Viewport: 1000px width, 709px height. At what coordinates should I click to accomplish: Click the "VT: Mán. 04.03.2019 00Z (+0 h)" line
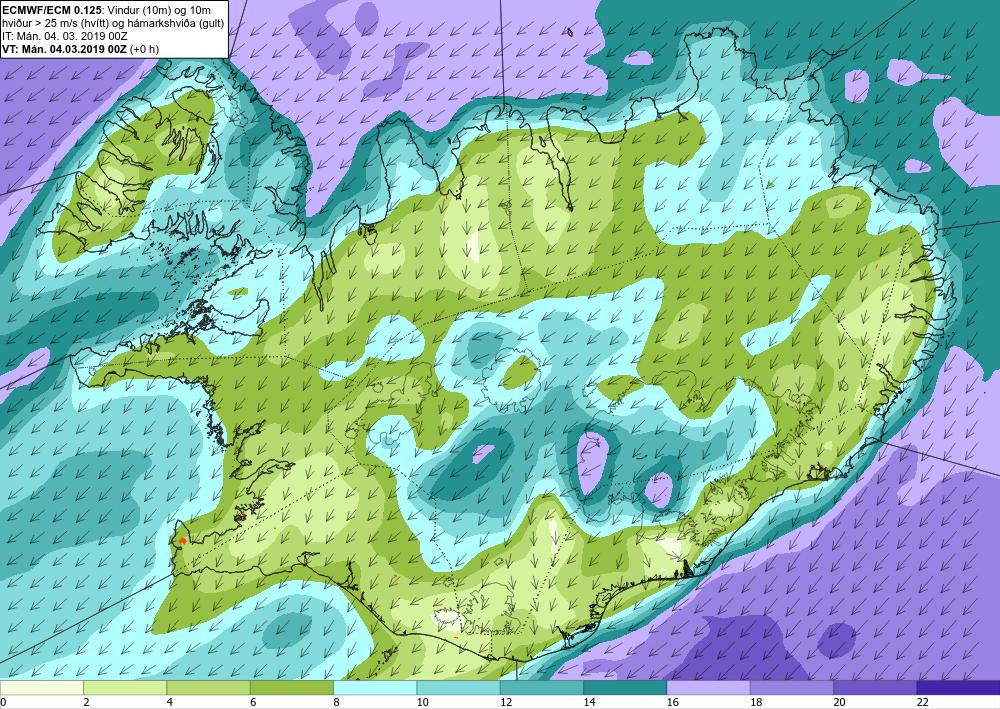tap(80, 49)
